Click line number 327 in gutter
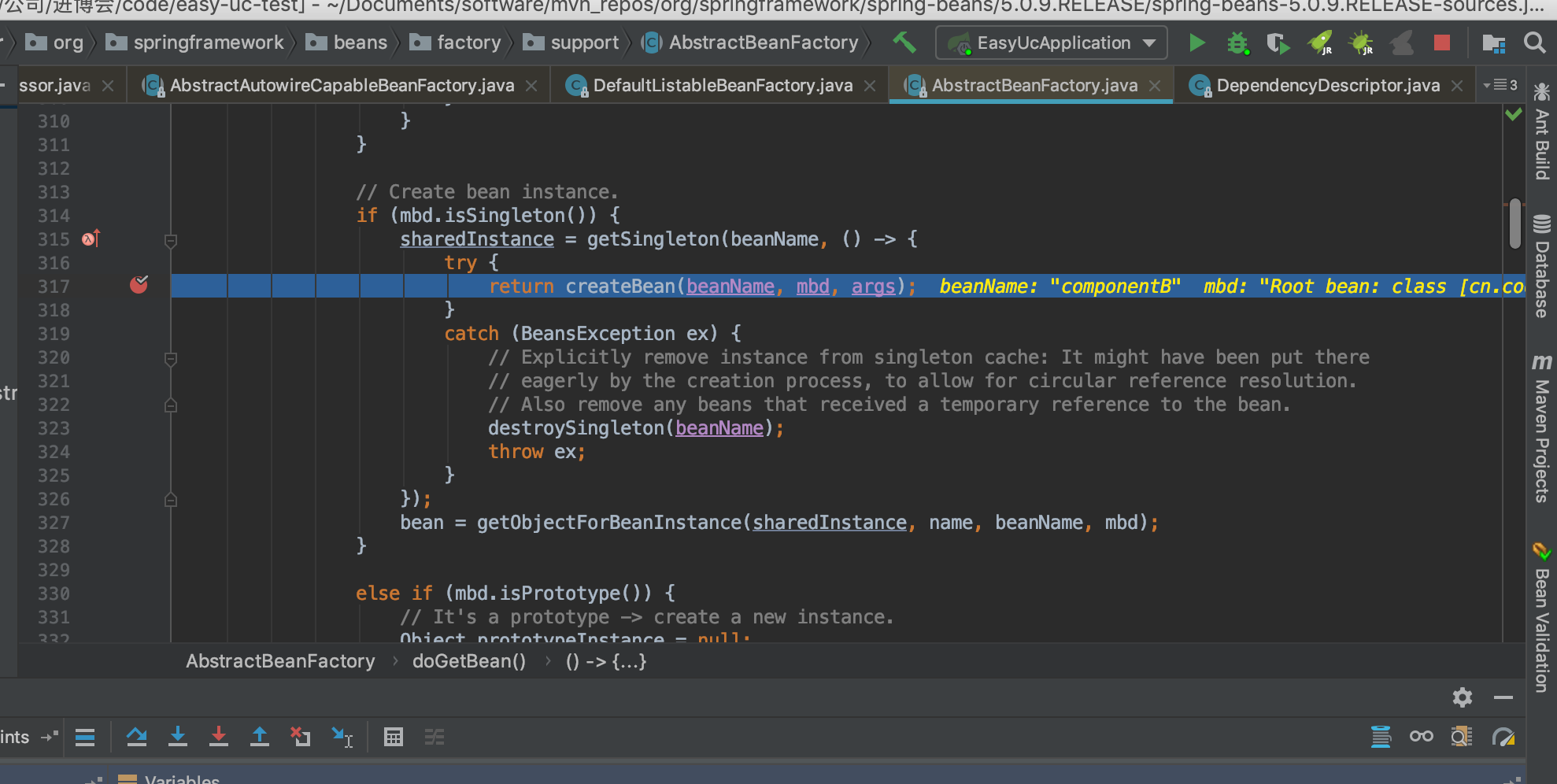Viewport: 1557px width, 784px height. (x=54, y=523)
